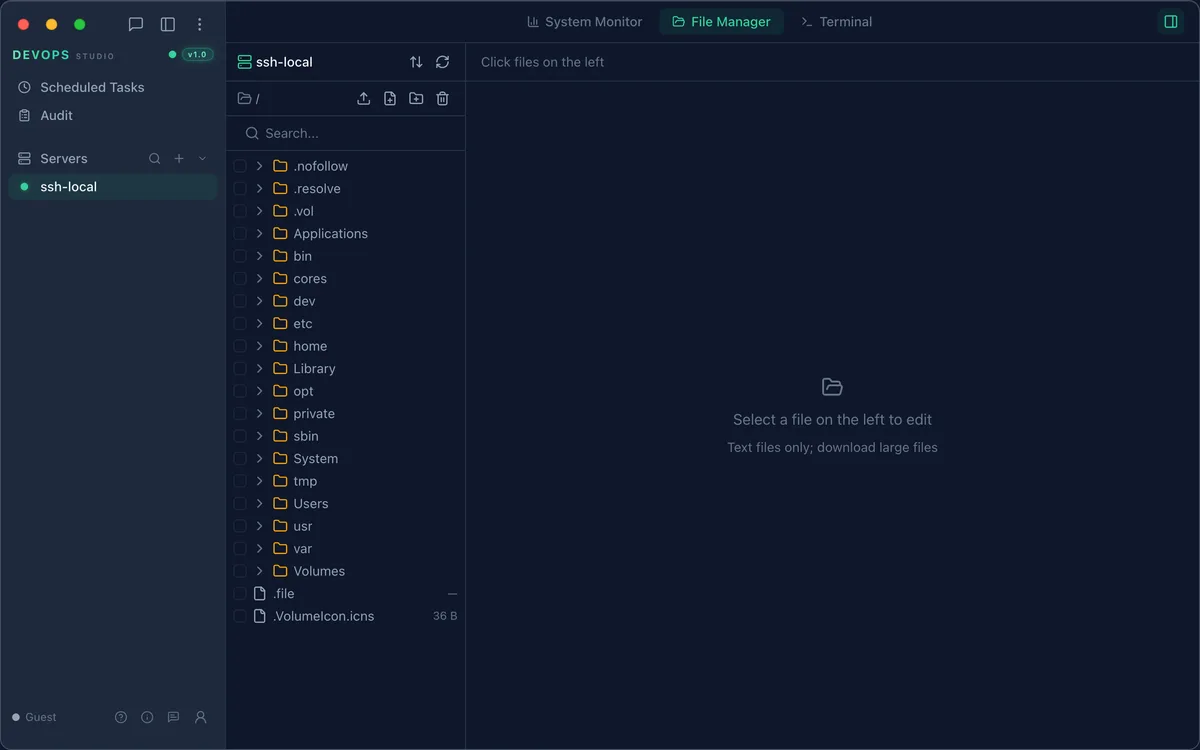Image resolution: width=1200 pixels, height=750 pixels.
Task: Create a new file with the file-plus icon
Action: pos(390,98)
